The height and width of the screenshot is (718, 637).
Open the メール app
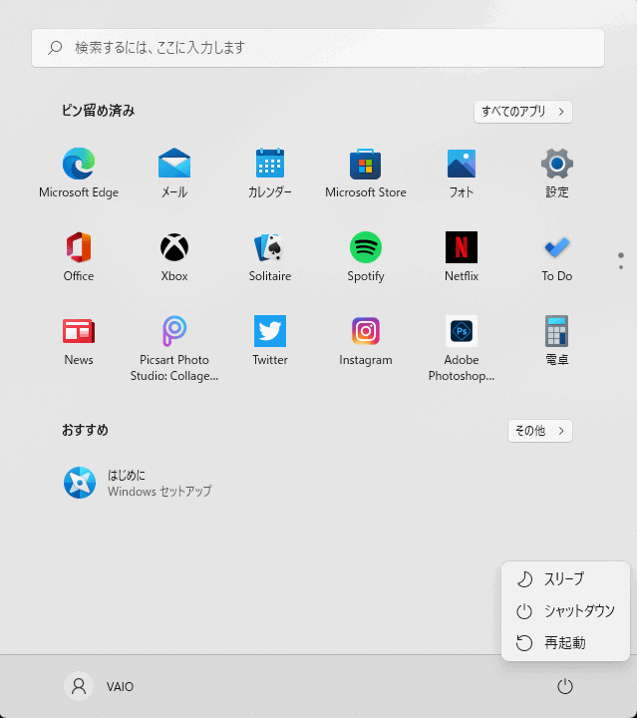(174, 173)
